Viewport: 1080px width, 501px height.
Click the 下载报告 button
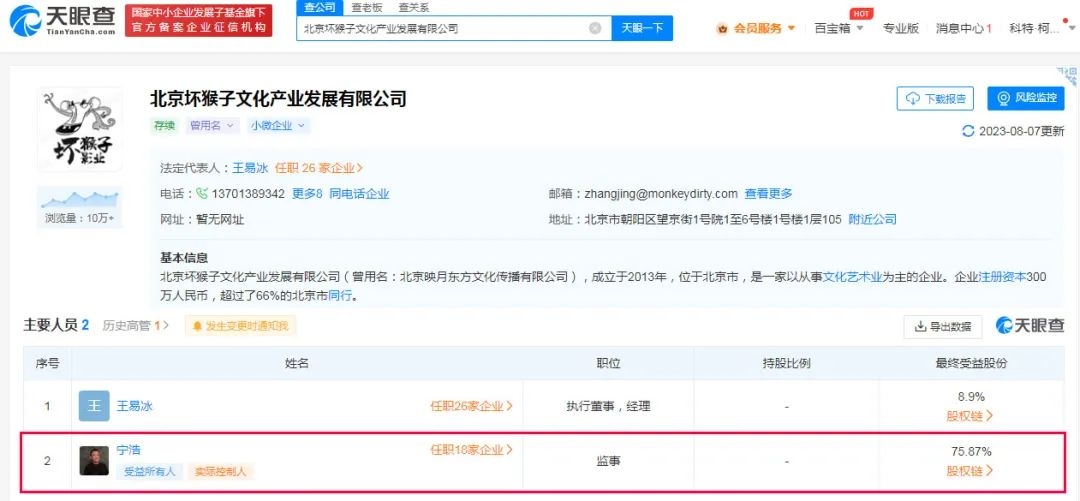935,98
